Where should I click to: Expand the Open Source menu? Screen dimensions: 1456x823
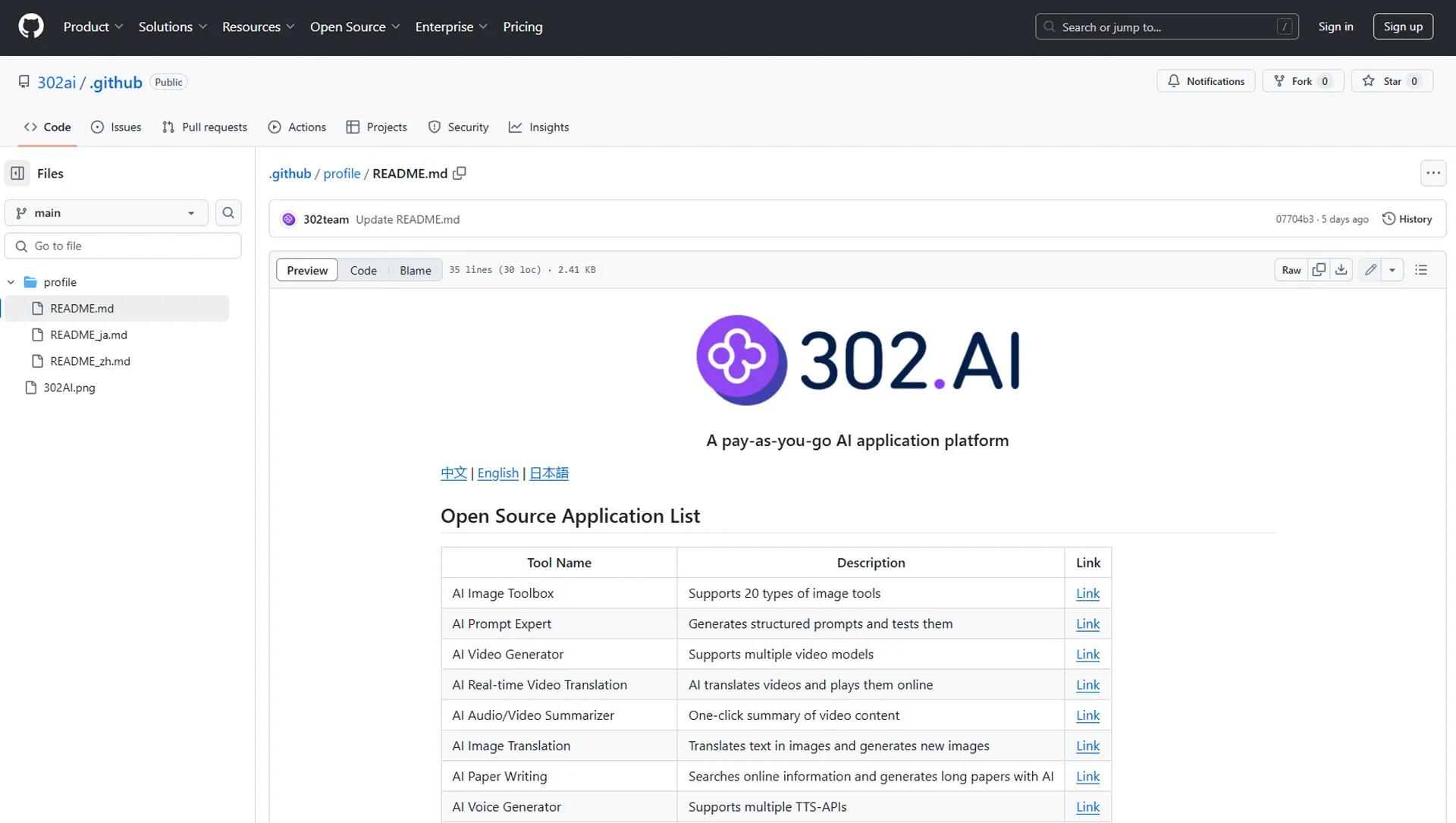tap(355, 27)
